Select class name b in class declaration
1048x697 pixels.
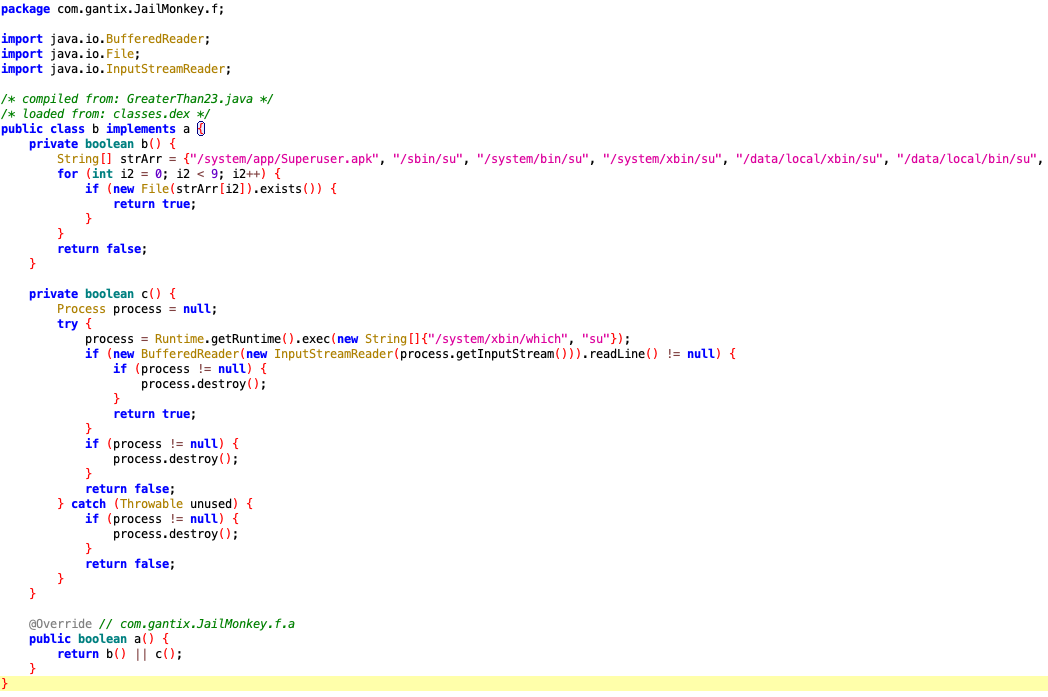(x=95, y=129)
